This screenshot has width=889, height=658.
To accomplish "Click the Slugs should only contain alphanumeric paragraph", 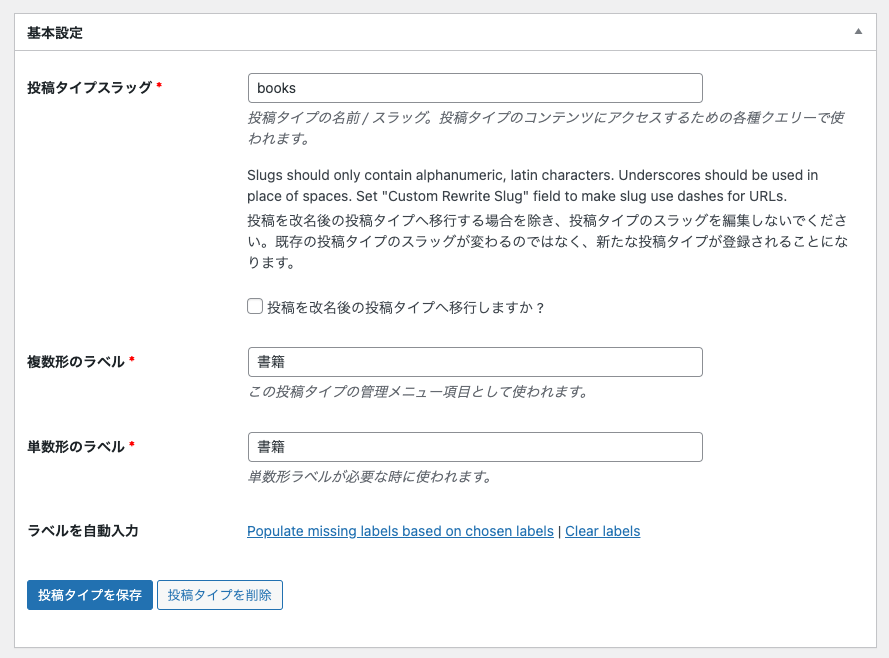I will tap(532, 185).
